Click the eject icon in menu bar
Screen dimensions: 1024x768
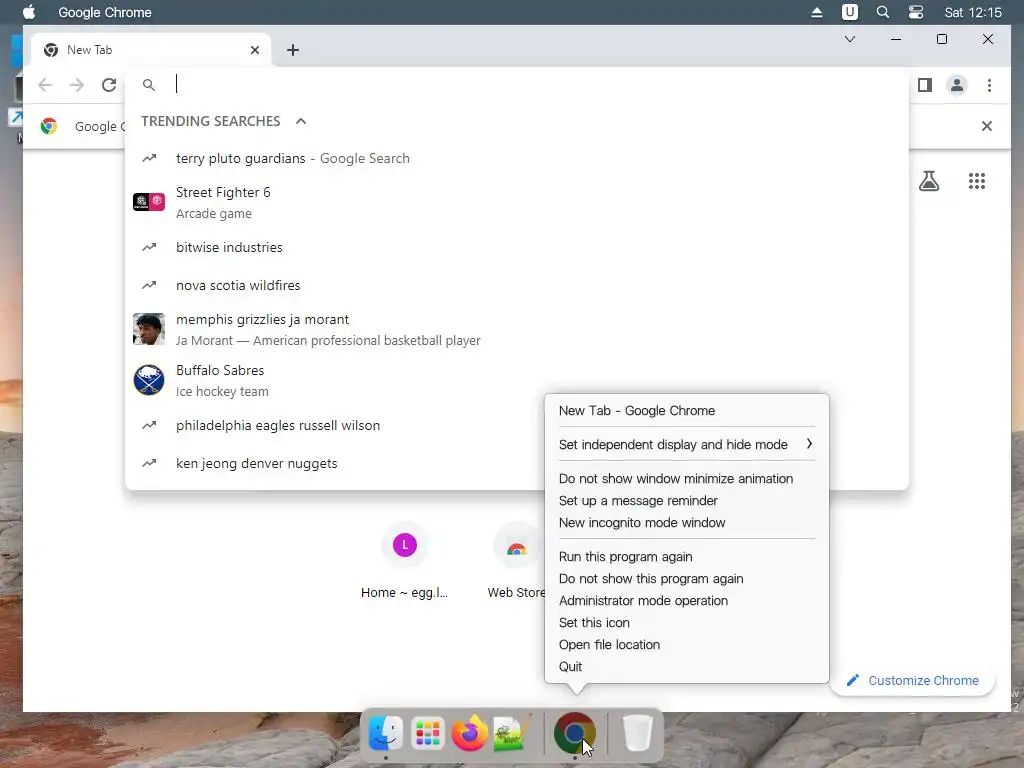pyautogui.click(x=816, y=12)
